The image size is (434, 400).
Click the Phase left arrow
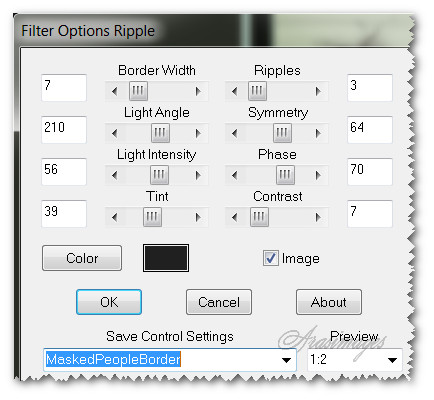pos(235,175)
